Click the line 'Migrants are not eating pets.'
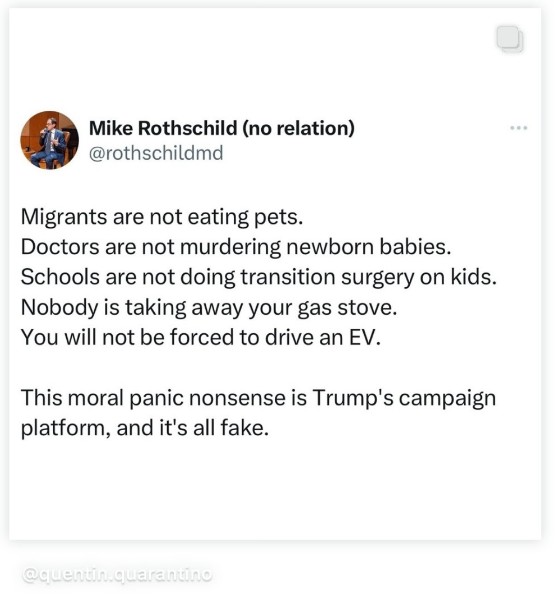555x598 pixels. coord(162,217)
